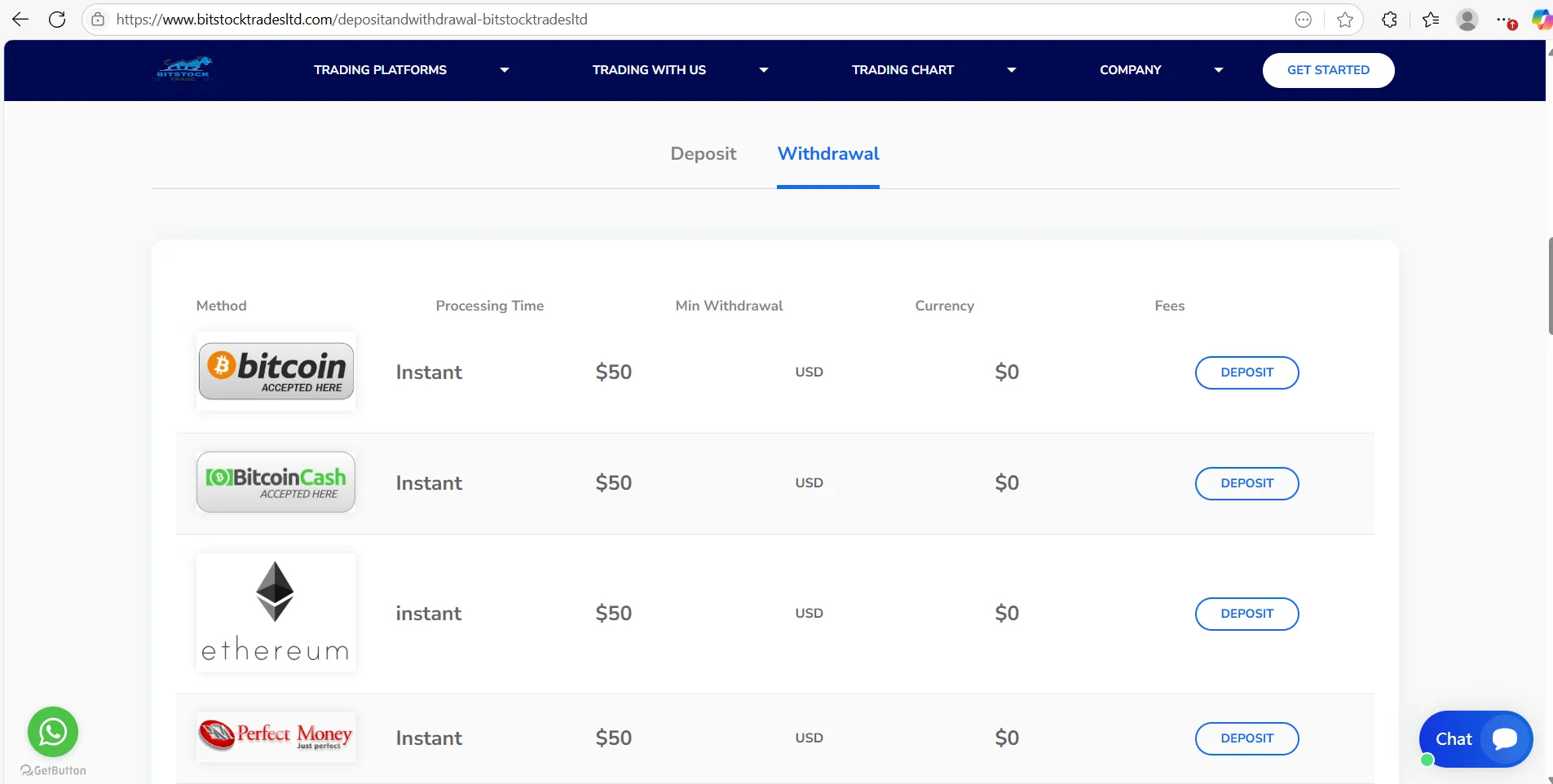Click the Bitstock Trade logo
The image size is (1553, 784).
coord(183,69)
